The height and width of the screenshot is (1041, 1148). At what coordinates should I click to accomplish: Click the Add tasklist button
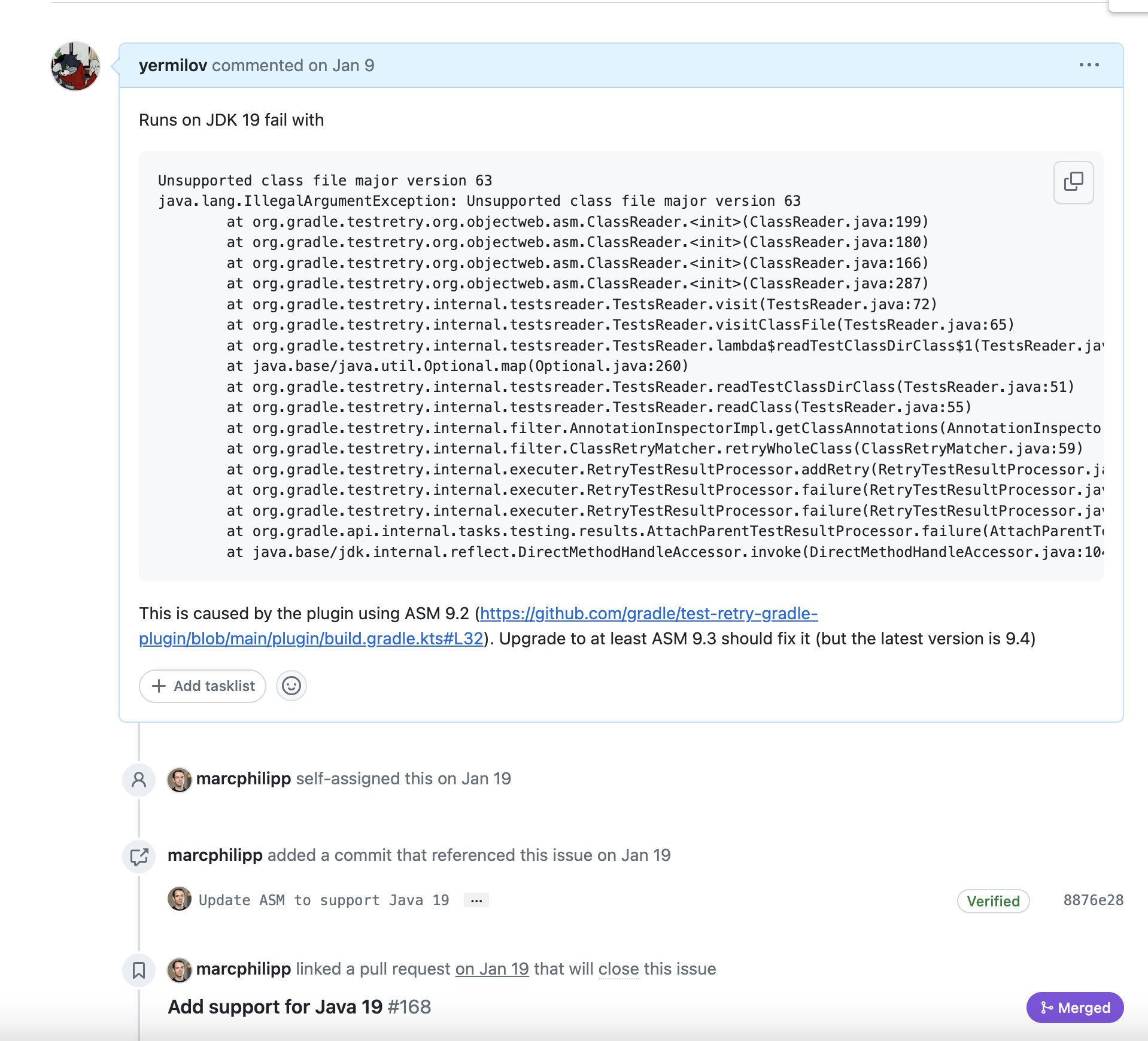click(202, 686)
